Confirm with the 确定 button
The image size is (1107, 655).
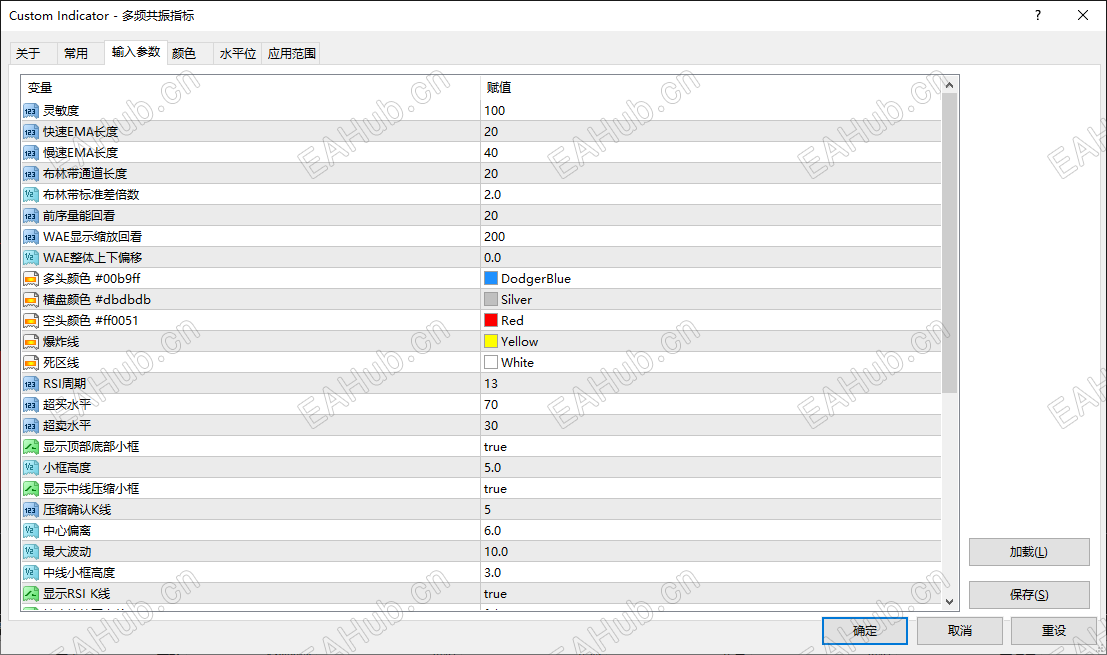coord(865,631)
